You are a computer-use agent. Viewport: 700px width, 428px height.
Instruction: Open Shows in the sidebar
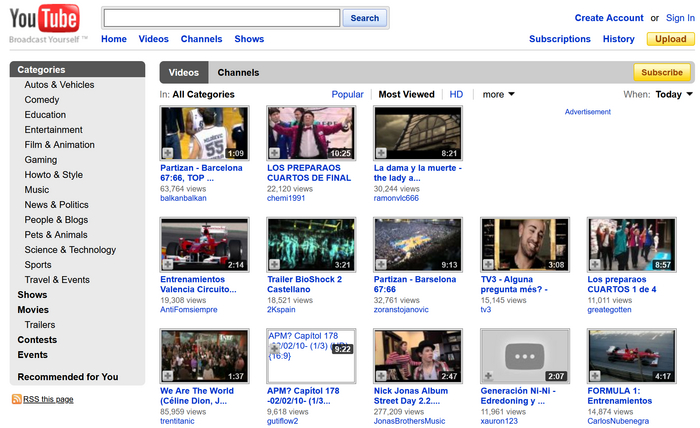tap(32, 295)
